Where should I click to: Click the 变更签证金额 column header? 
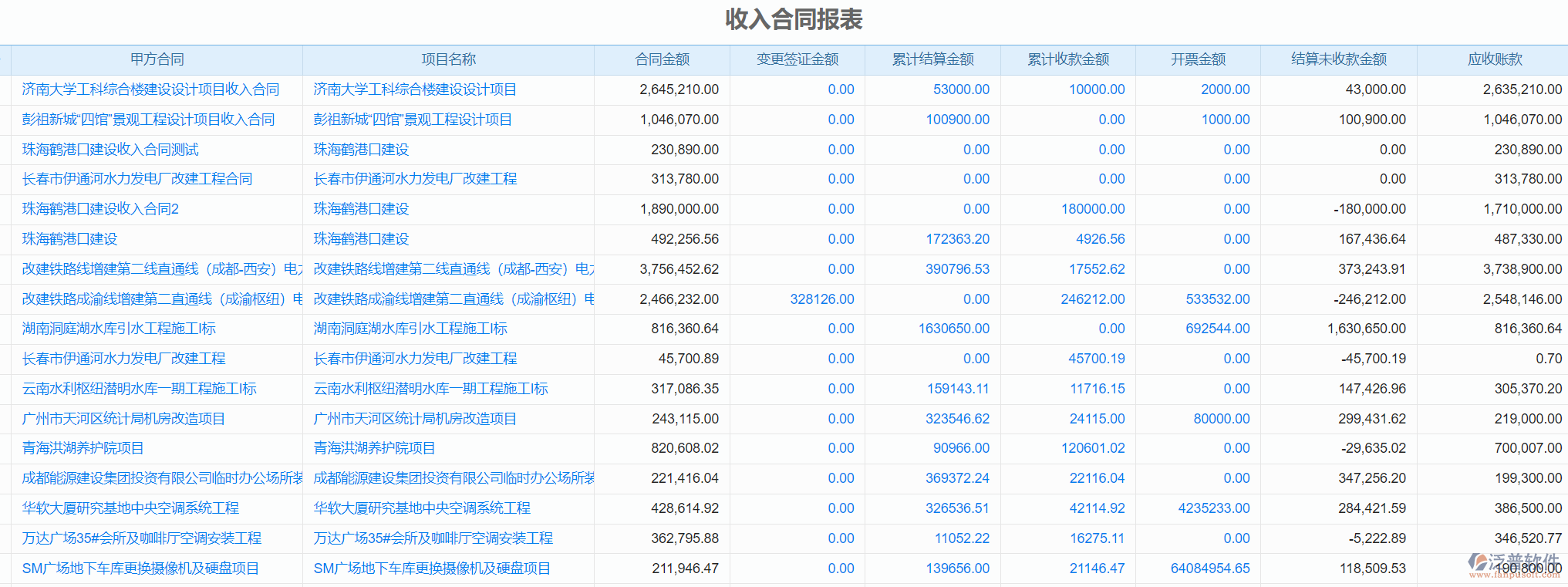[797, 59]
